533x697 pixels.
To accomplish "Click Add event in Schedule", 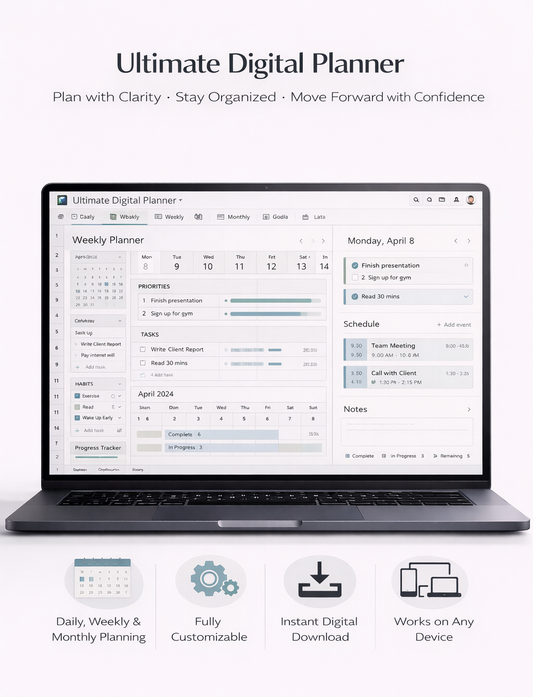I will tap(454, 324).
